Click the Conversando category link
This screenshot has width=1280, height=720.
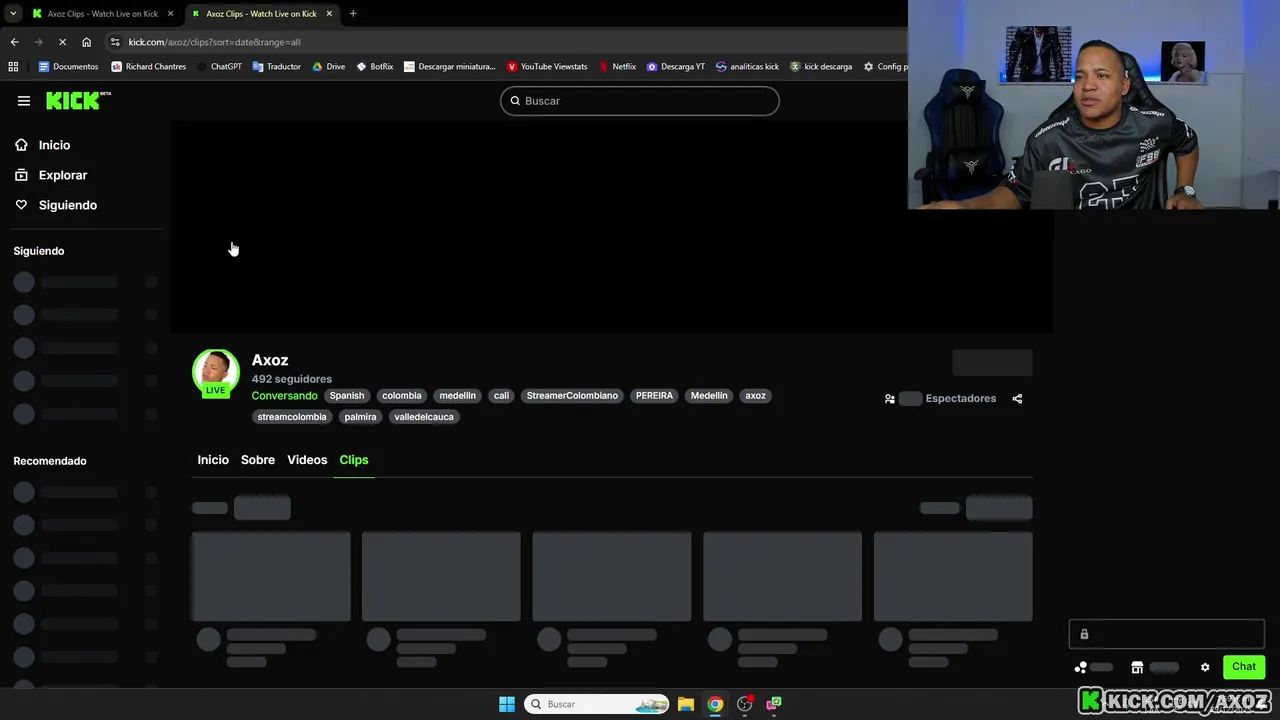point(284,396)
